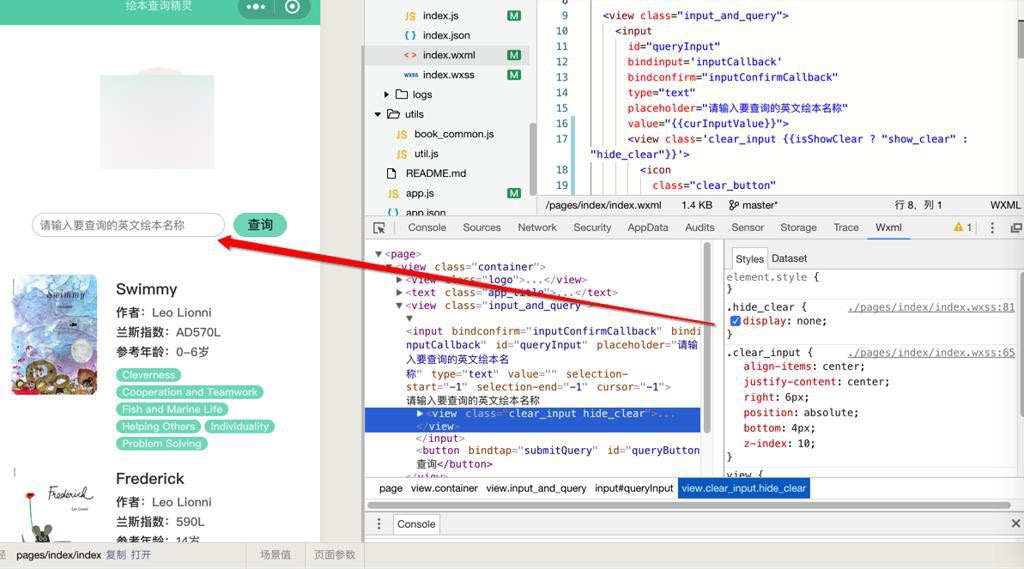Toggle the display: none checkbox
This screenshot has width=1024, height=569.
[735, 321]
